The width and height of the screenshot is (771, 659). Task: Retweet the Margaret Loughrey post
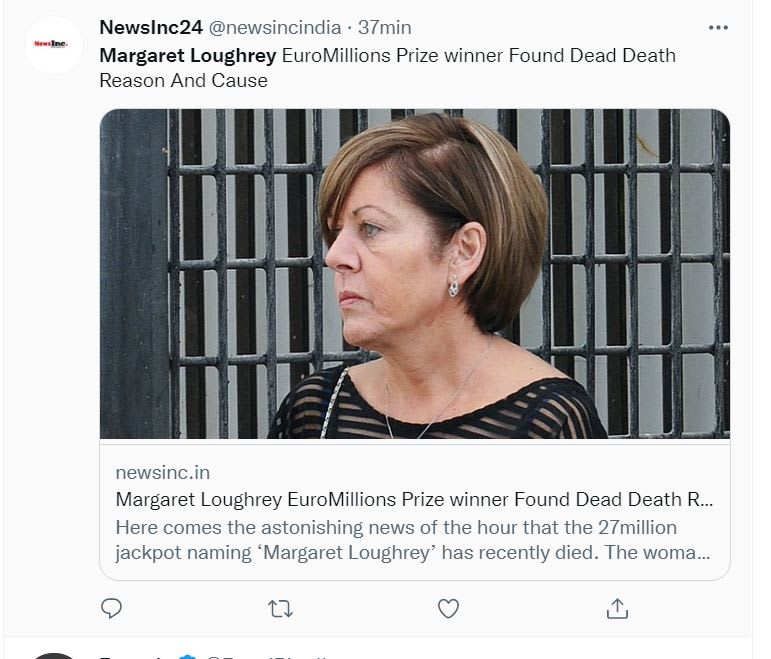pyautogui.click(x=281, y=608)
